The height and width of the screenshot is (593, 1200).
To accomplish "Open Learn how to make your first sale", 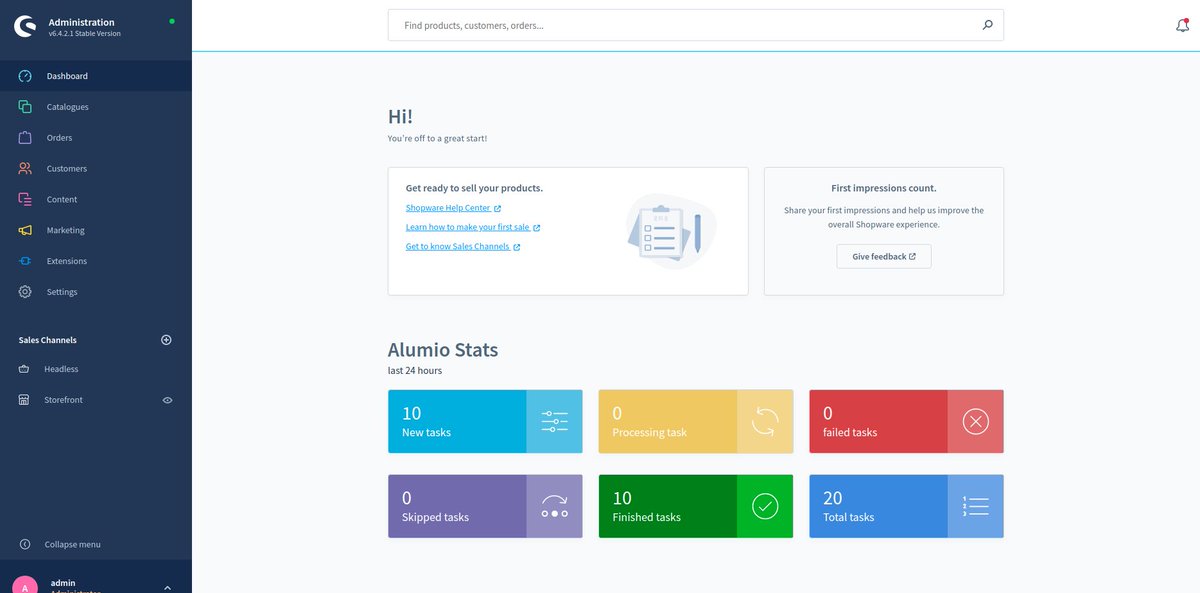I will pyautogui.click(x=473, y=227).
